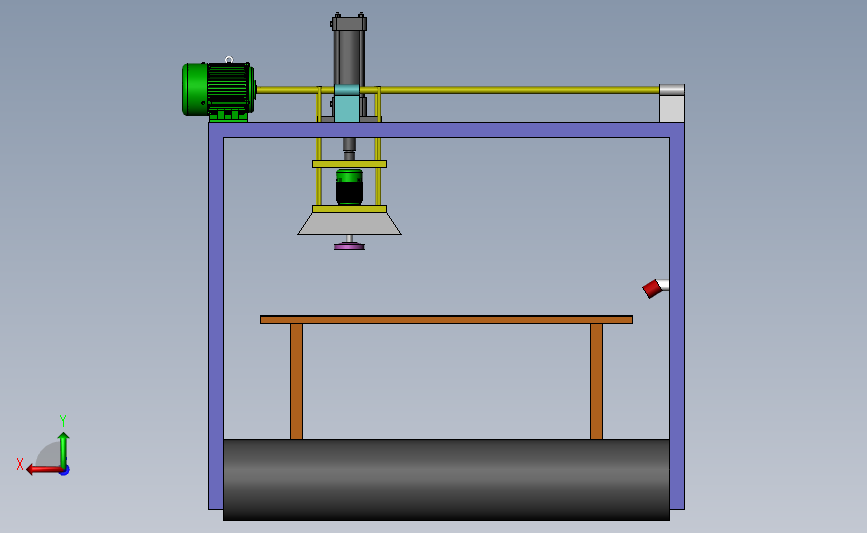
Task: Select the gray trapezoid hood
Action: [x=349, y=224]
